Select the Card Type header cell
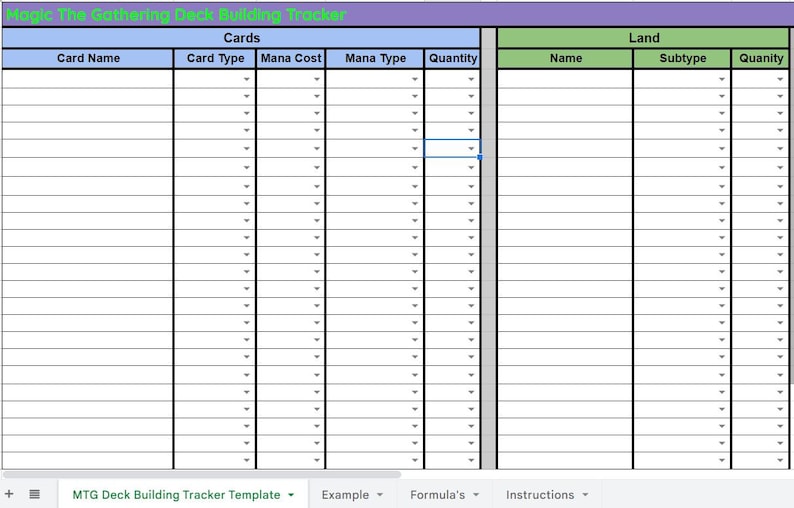The width and height of the screenshot is (794, 508). pos(215,58)
